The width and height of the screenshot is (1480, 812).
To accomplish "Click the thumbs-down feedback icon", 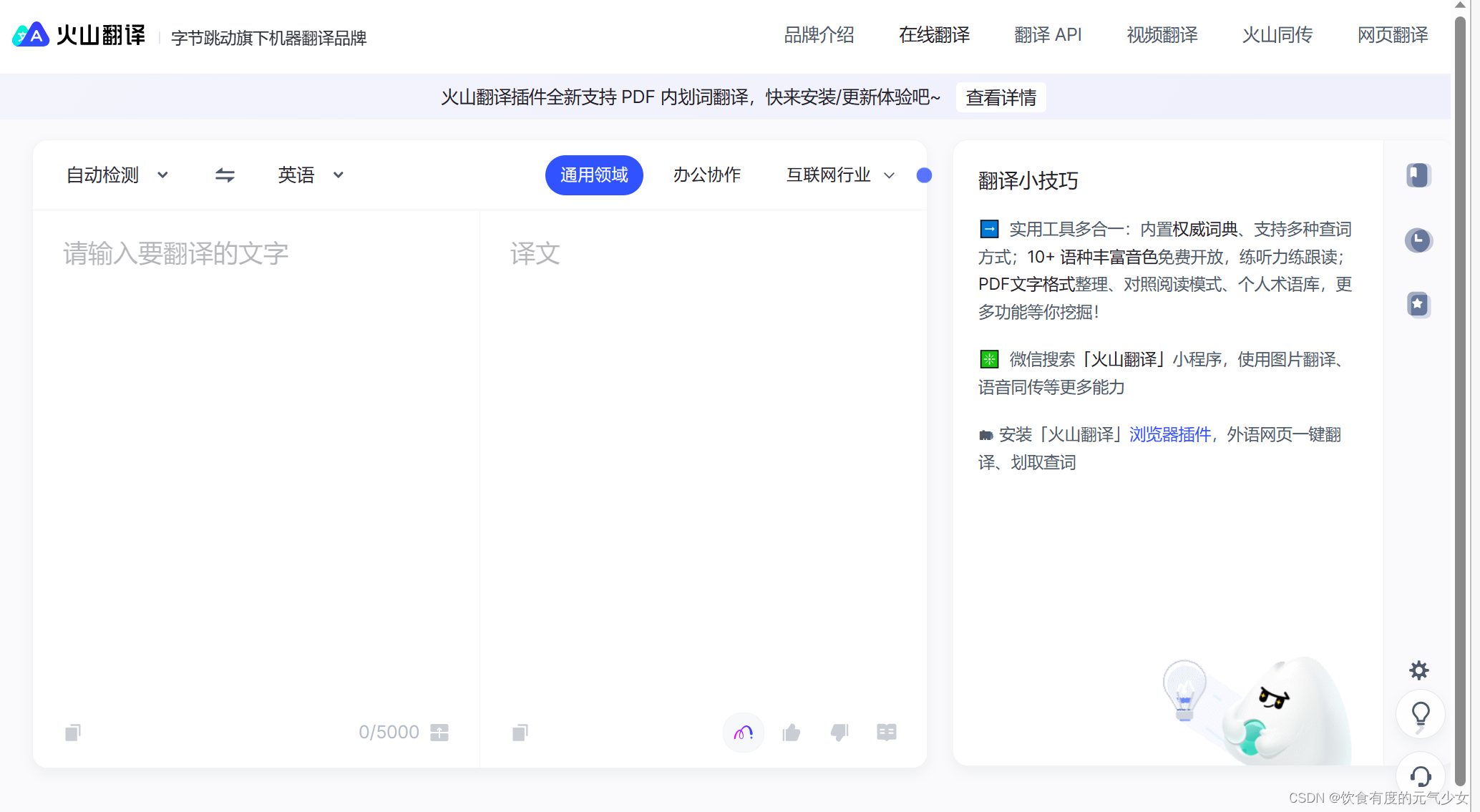I will coord(839,732).
